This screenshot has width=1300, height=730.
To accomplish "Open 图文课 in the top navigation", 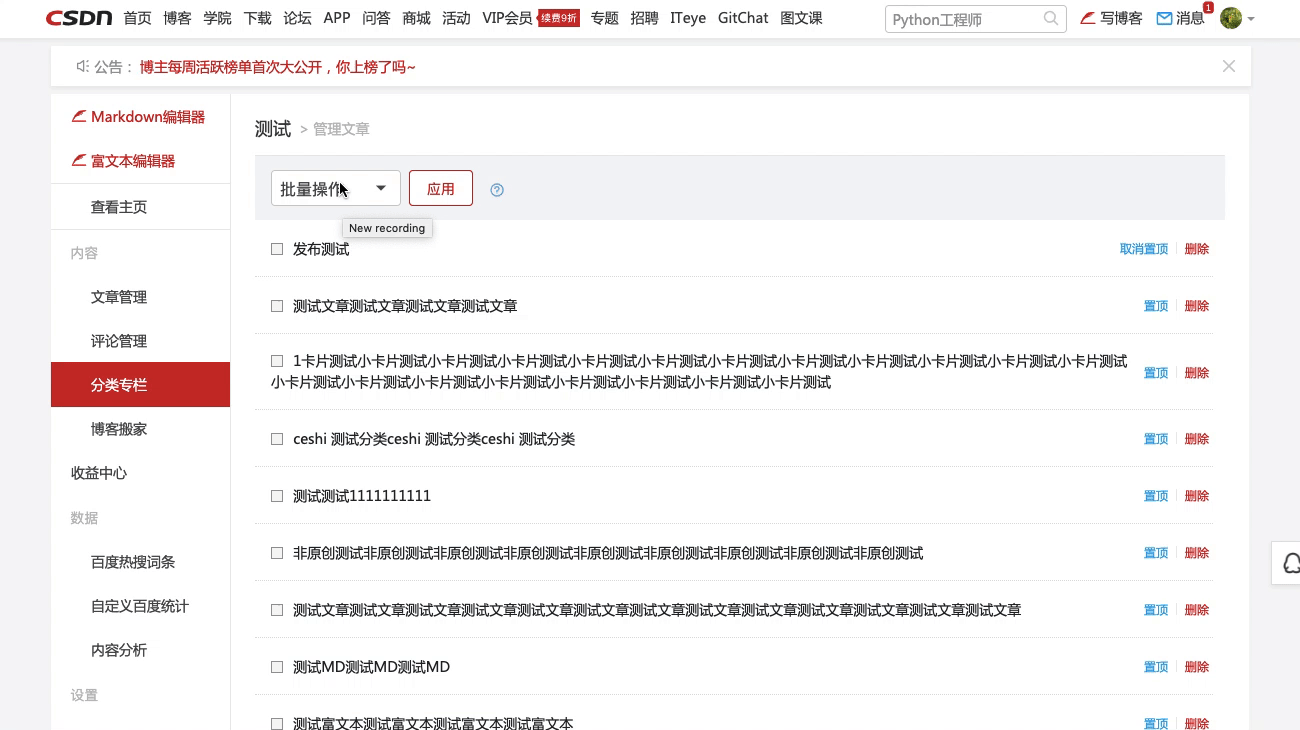I will [x=801, y=18].
